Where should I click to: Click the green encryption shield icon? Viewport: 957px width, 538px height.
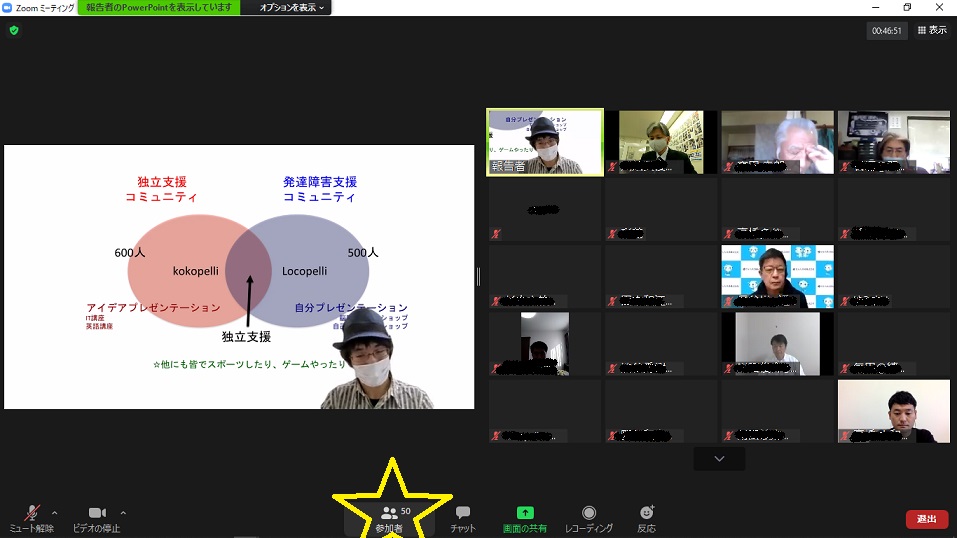[14, 30]
